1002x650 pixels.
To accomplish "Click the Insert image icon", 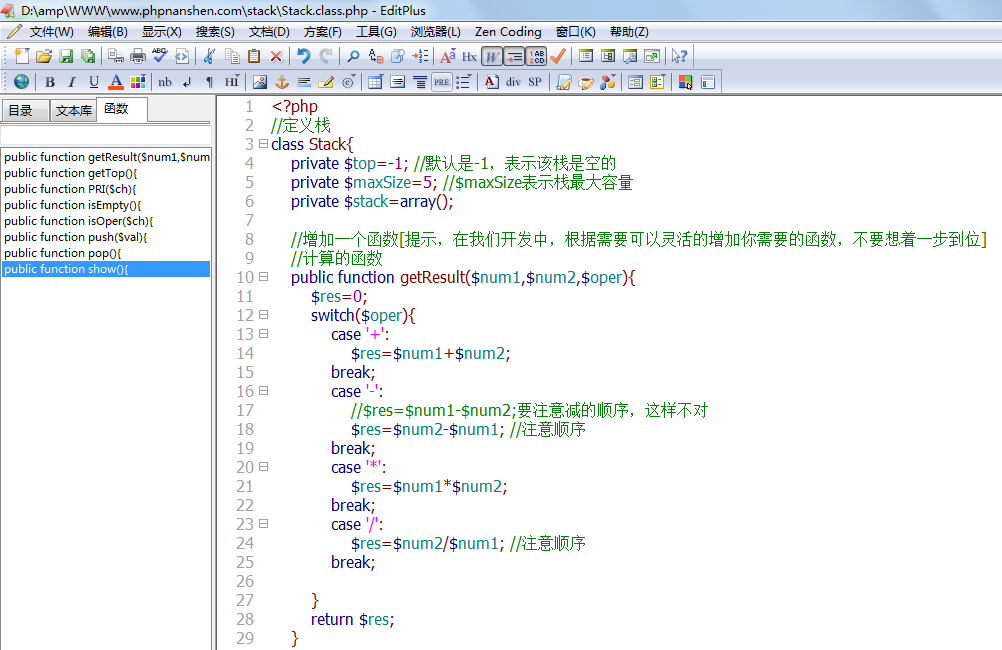I will coord(260,82).
